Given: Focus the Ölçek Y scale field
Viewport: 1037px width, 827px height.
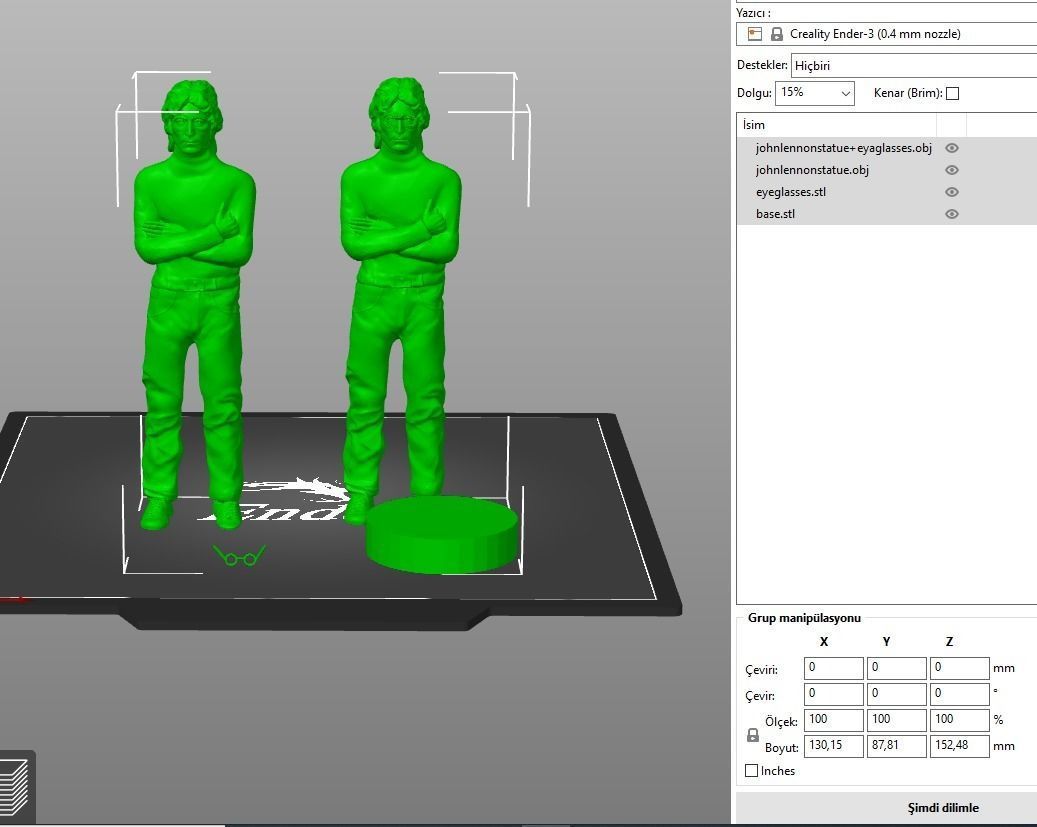Looking at the screenshot, I should (896, 719).
